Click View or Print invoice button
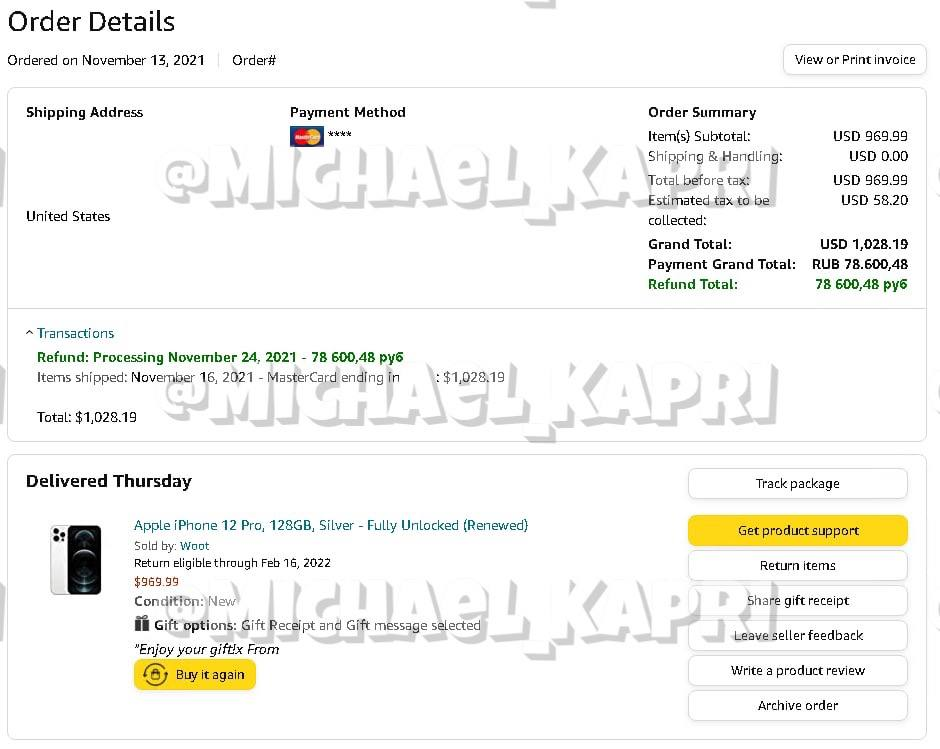 [854, 59]
